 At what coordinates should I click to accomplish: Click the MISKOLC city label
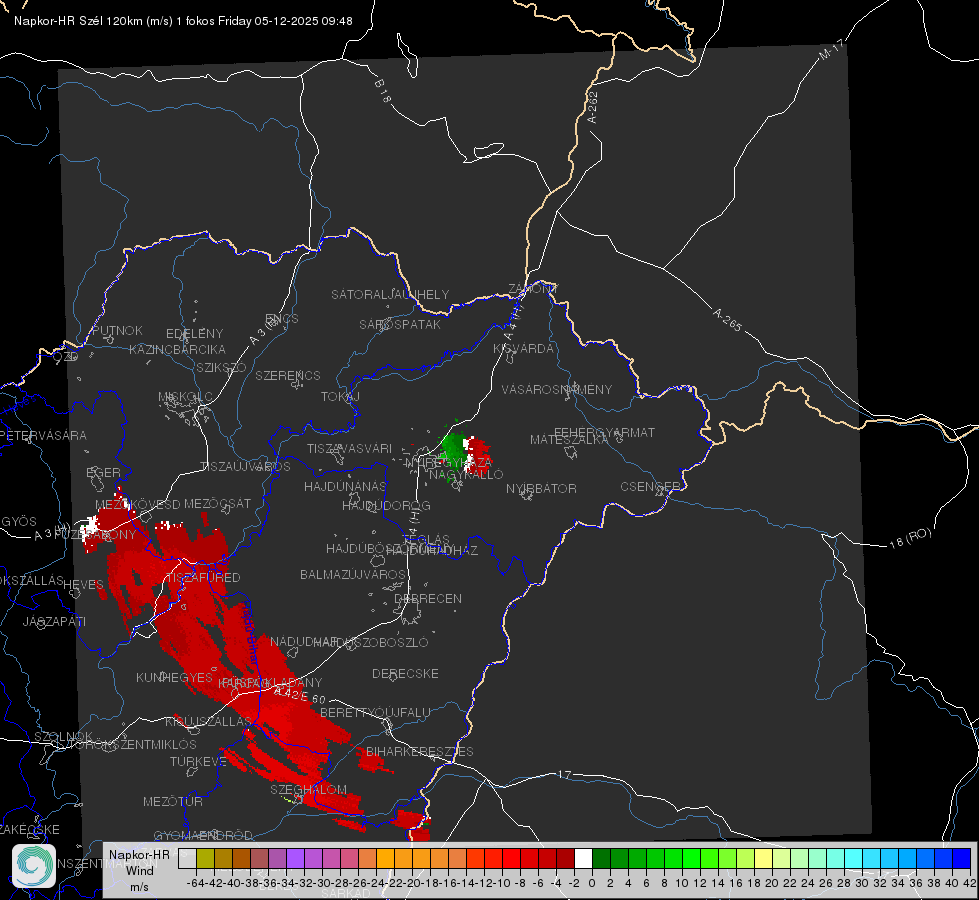tap(185, 397)
